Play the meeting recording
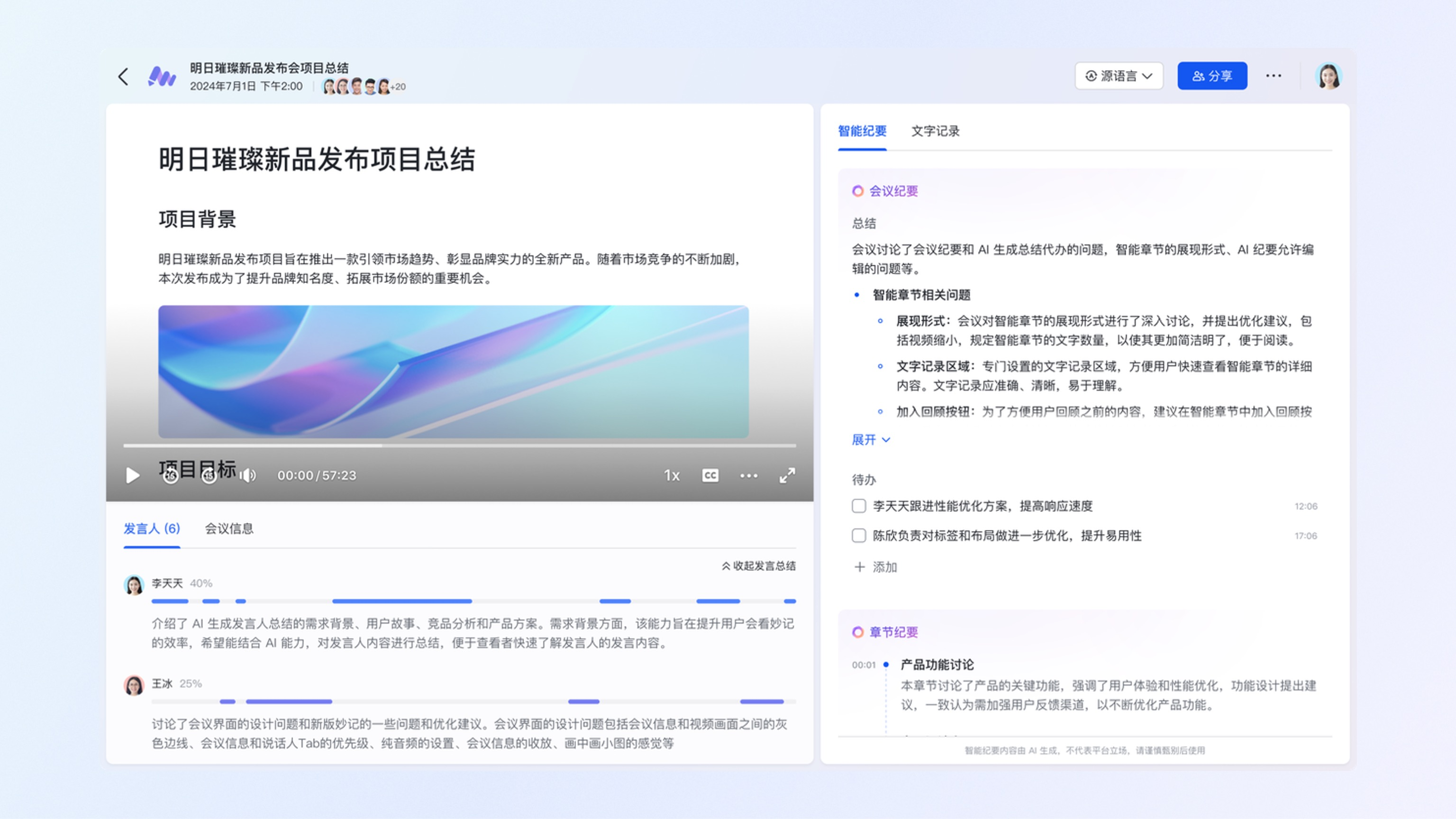Screen dimensions: 1456x819 click(132, 475)
